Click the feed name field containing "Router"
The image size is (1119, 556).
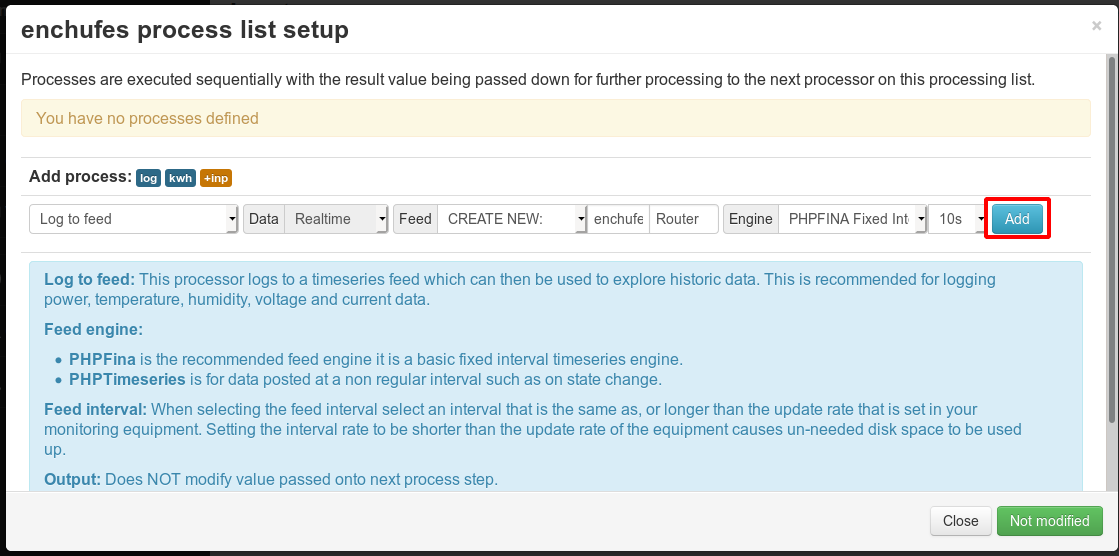683,219
